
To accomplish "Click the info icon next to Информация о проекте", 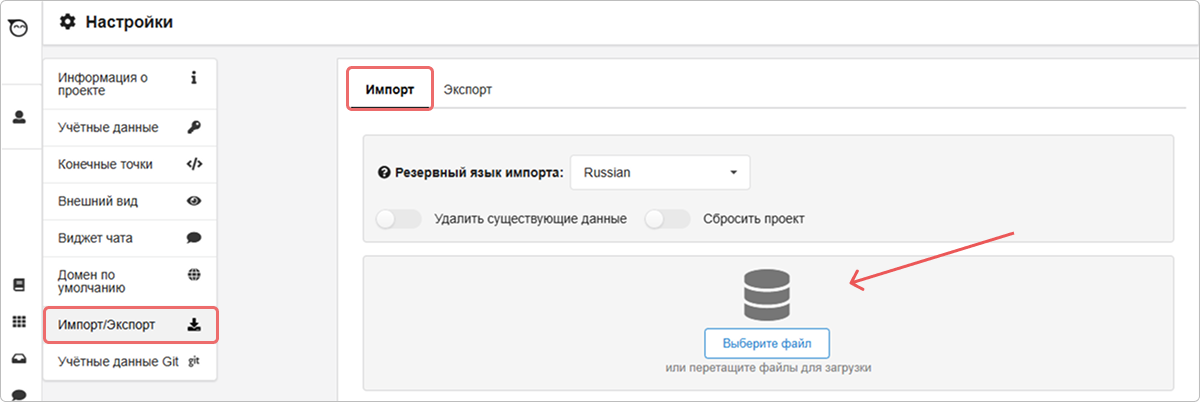I will coord(194,77).
